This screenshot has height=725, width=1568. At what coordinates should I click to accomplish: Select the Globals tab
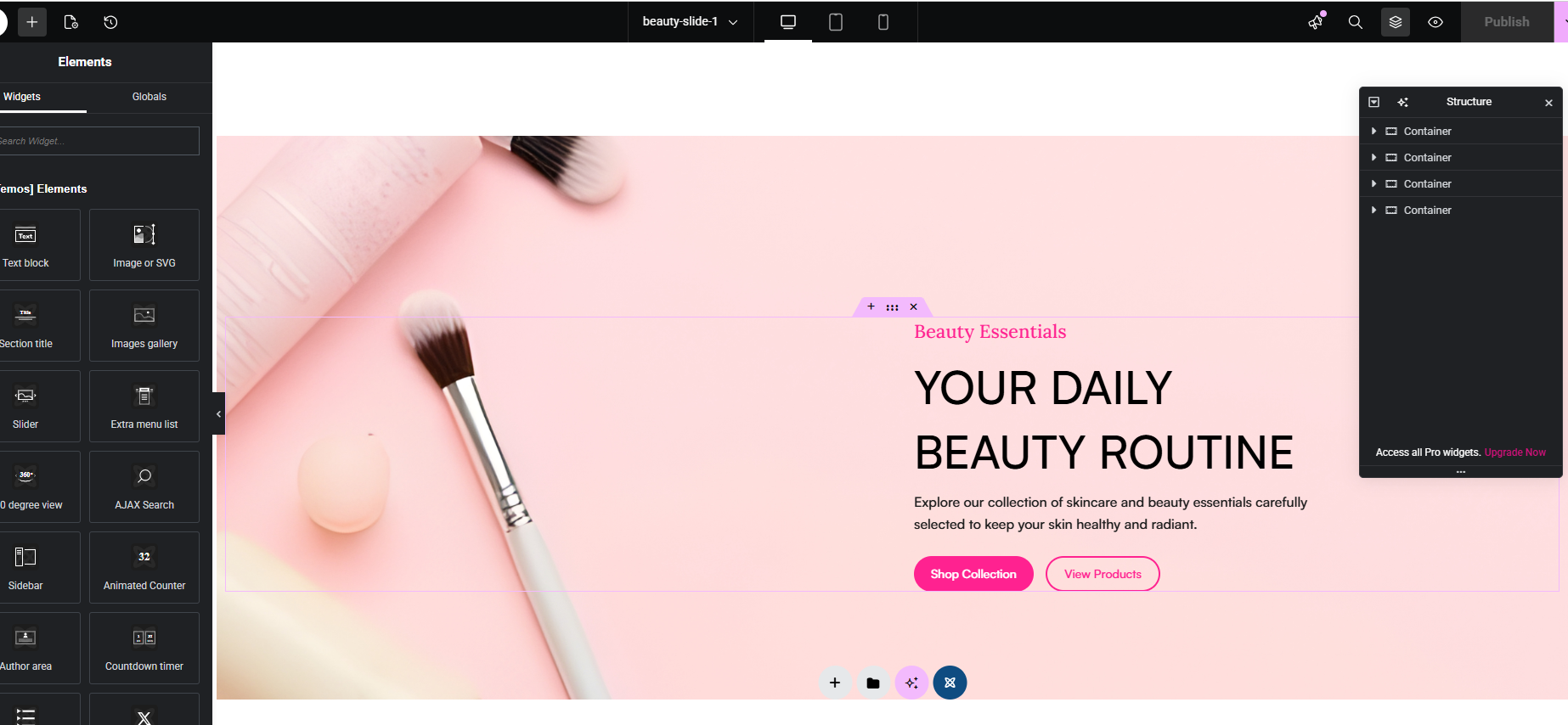coord(149,97)
